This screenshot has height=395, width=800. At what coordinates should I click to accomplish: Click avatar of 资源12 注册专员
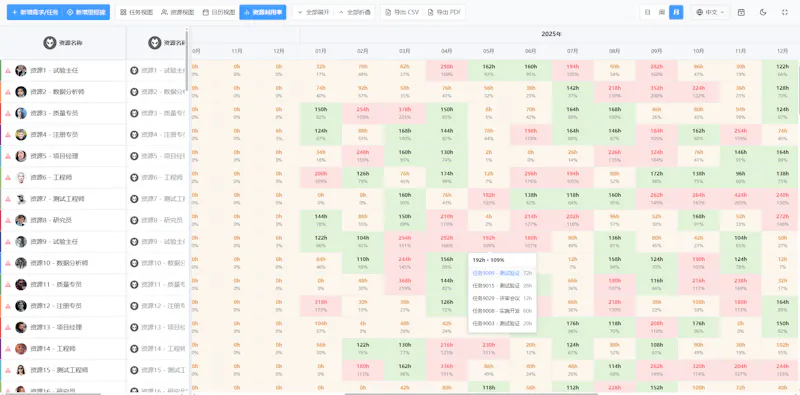pyautogui.click(x=21, y=306)
